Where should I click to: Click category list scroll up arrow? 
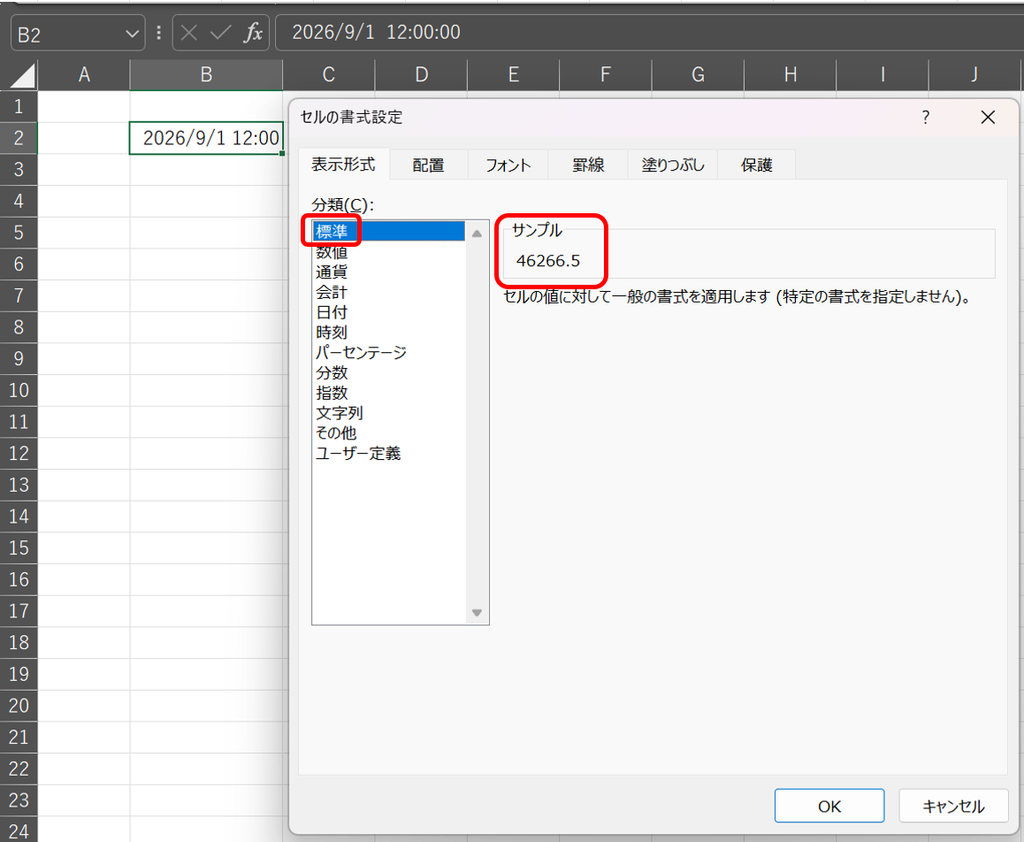[x=477, y=233]
